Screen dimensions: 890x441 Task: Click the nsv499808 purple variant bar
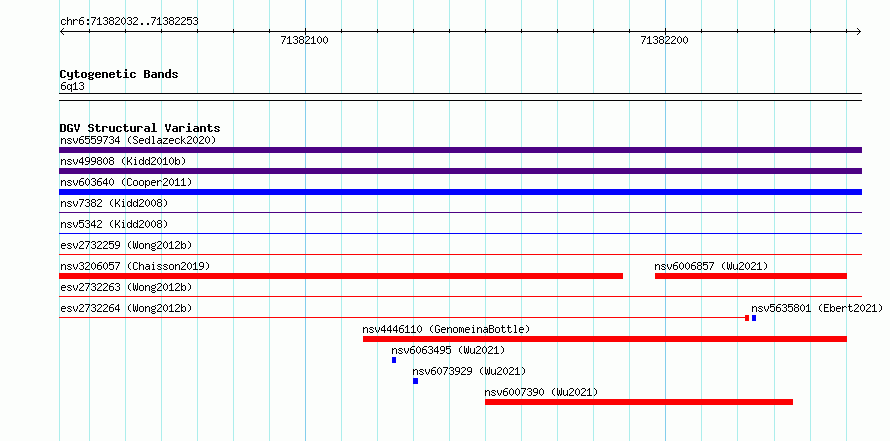460,171
